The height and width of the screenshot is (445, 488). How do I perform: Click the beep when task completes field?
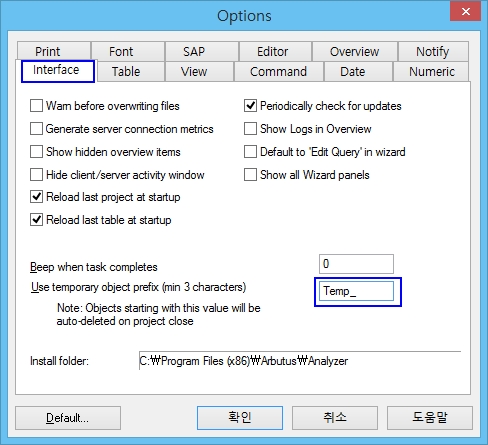click(356, 264)
